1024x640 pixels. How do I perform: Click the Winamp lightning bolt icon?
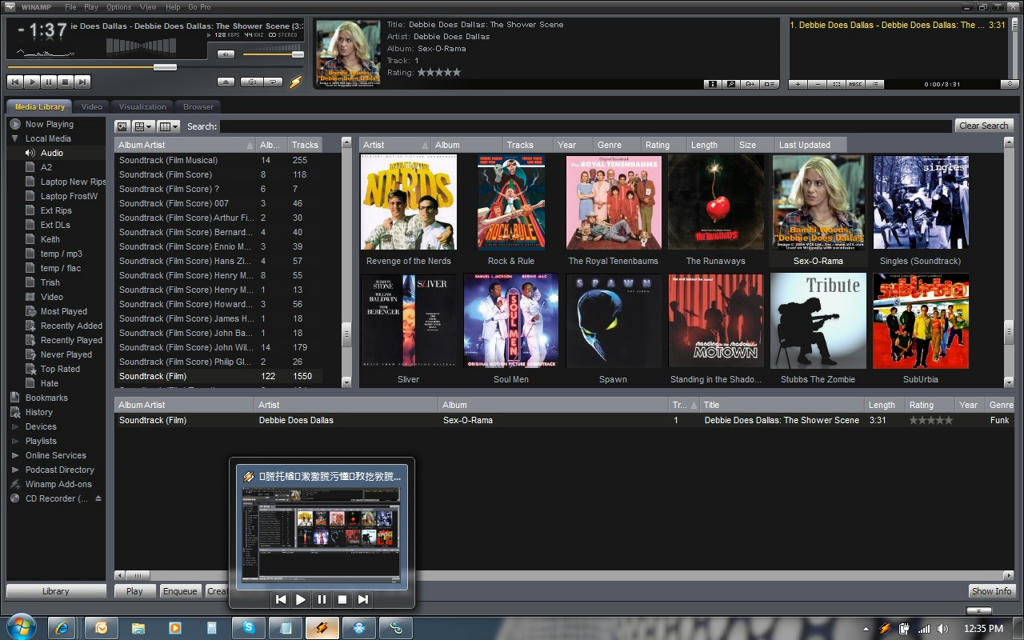coord(296,82)
